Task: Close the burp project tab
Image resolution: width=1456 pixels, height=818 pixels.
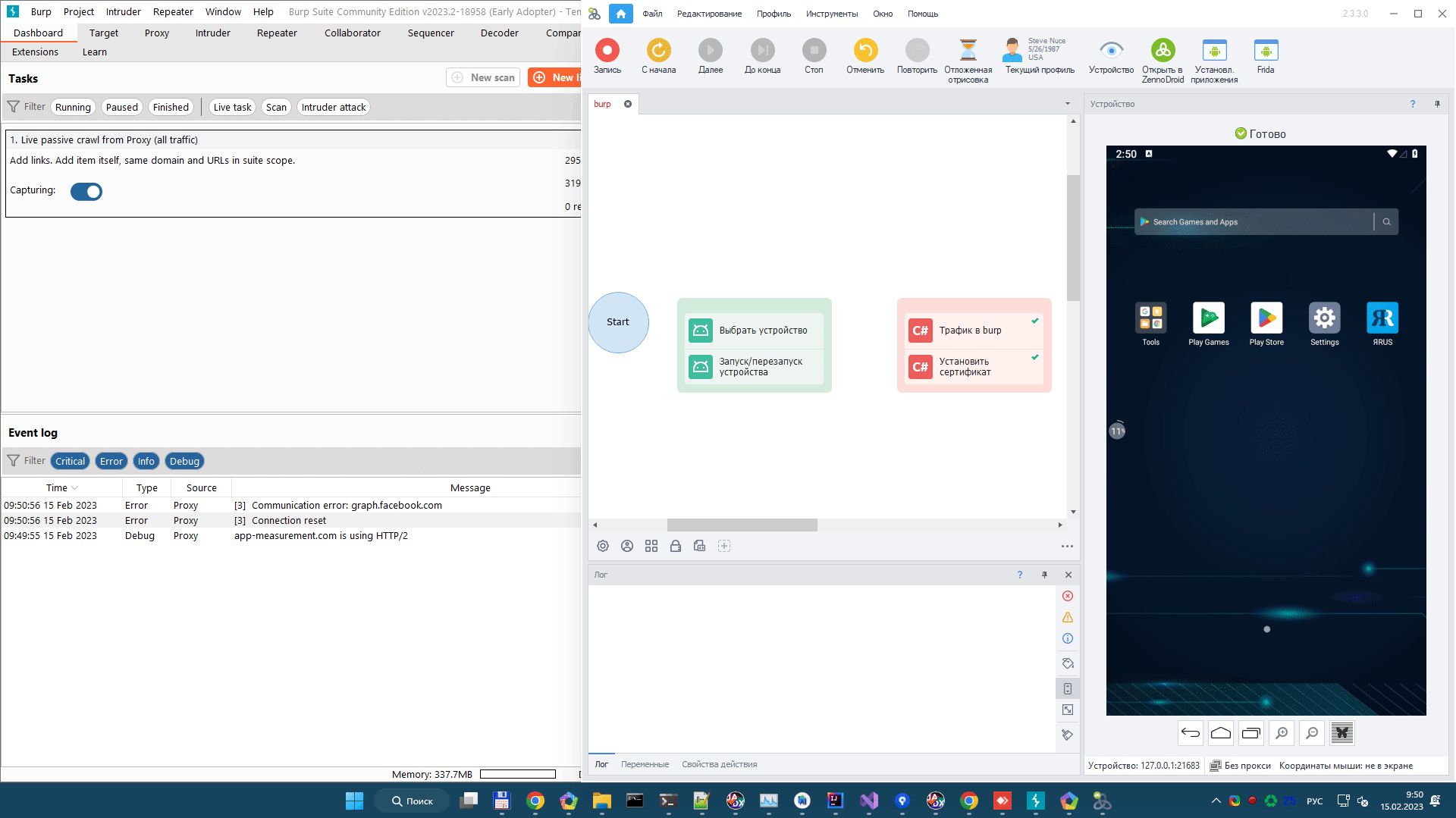Action: pos(628,104)
